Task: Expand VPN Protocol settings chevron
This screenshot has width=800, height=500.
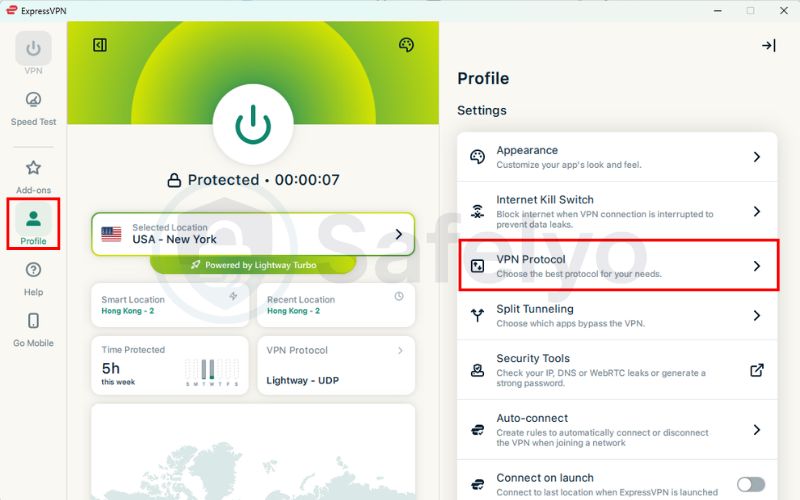Action: pyautogui.click(x=757, y=266)
